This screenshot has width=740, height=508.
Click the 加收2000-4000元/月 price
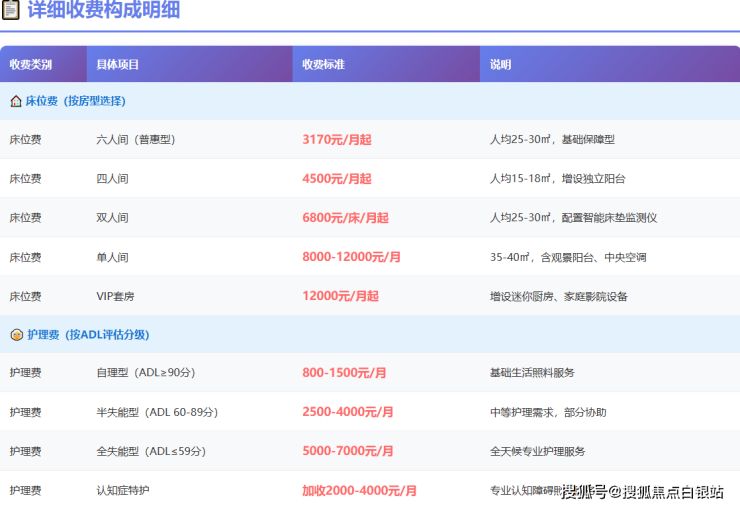(x=359, y=491)
